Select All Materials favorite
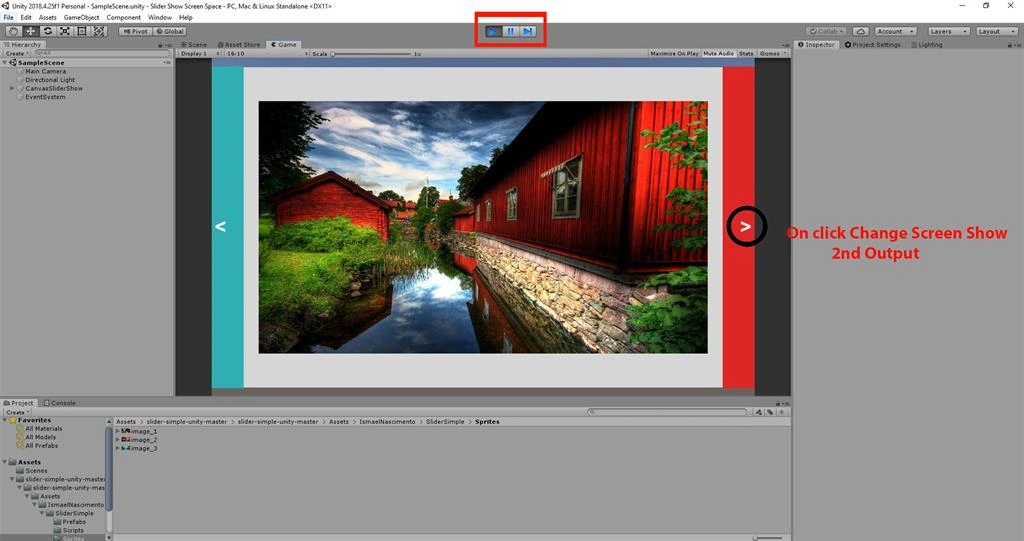Viewport: 1024px width, 541px height. [x=43, y=429]
